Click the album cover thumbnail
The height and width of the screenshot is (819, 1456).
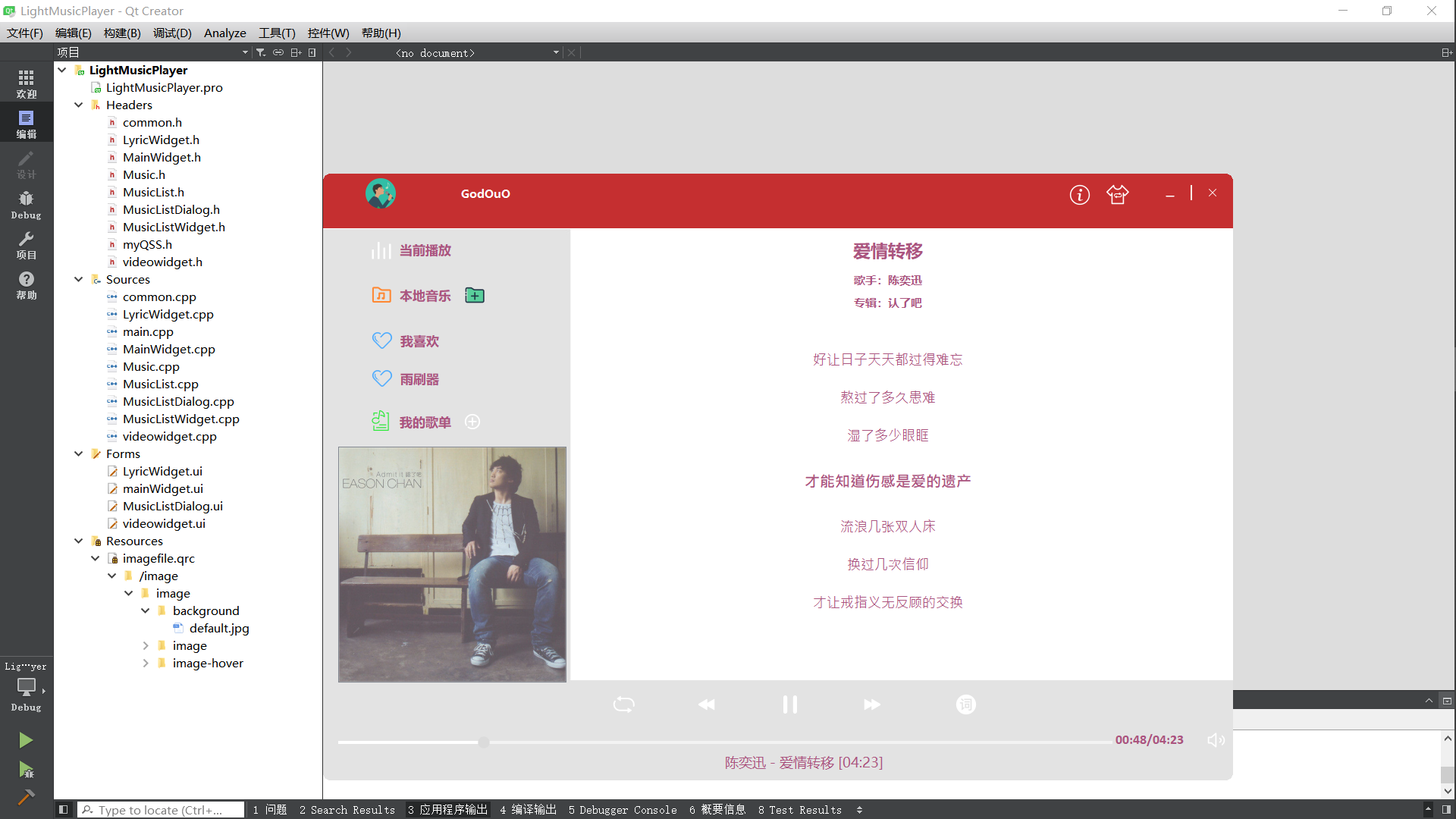coord(453,564)
